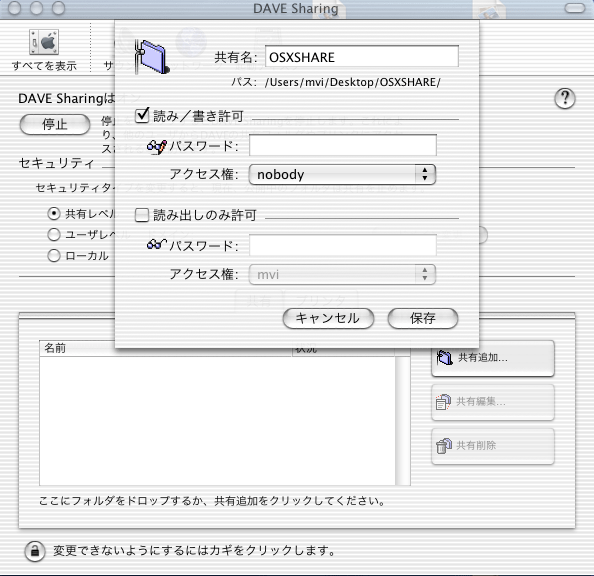Screen dimensions: 594x576
Task: Click the read/write glasses-and-pencil password icon
Action: click(x=156, y=146)
